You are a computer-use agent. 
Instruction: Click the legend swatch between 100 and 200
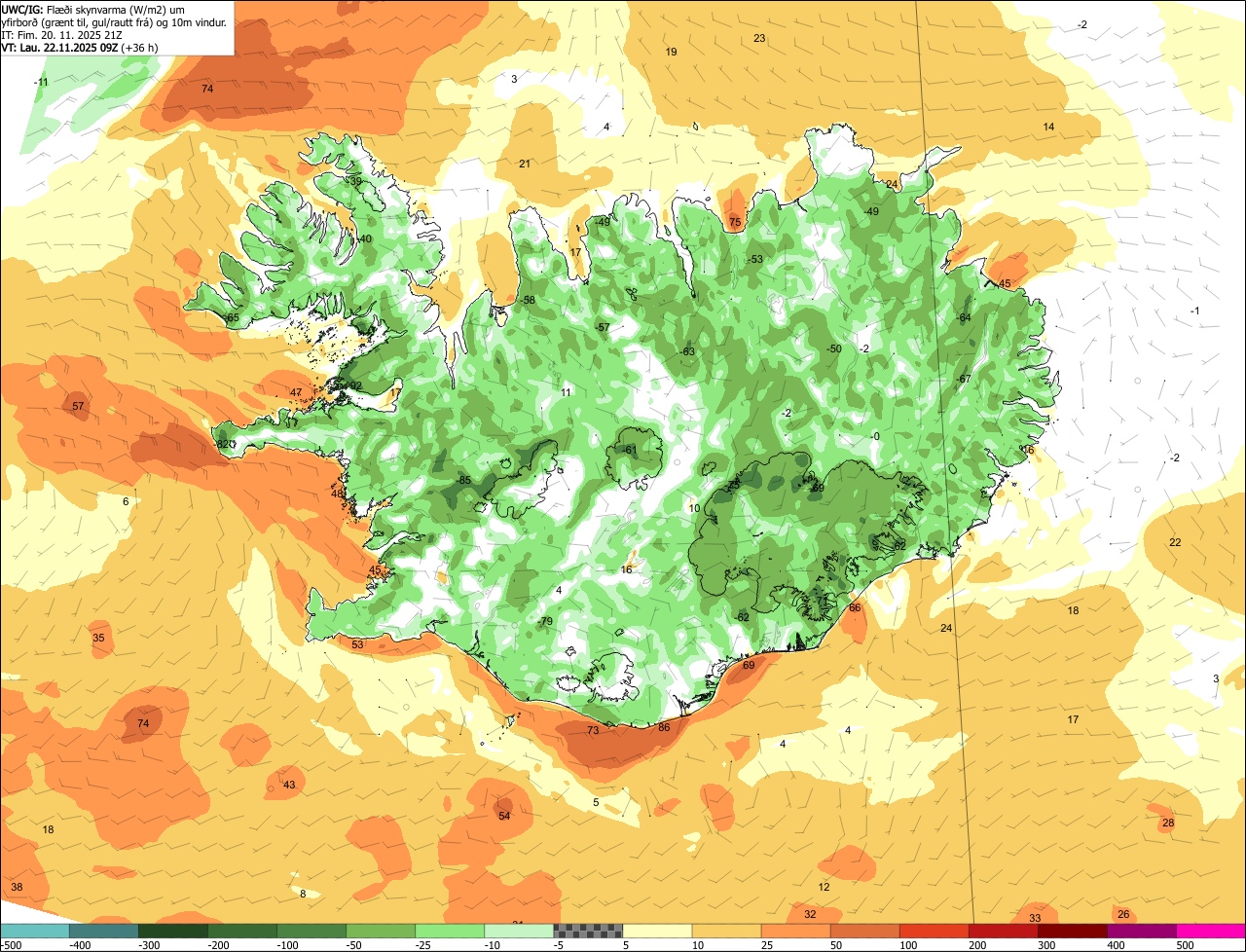point(934,931)
